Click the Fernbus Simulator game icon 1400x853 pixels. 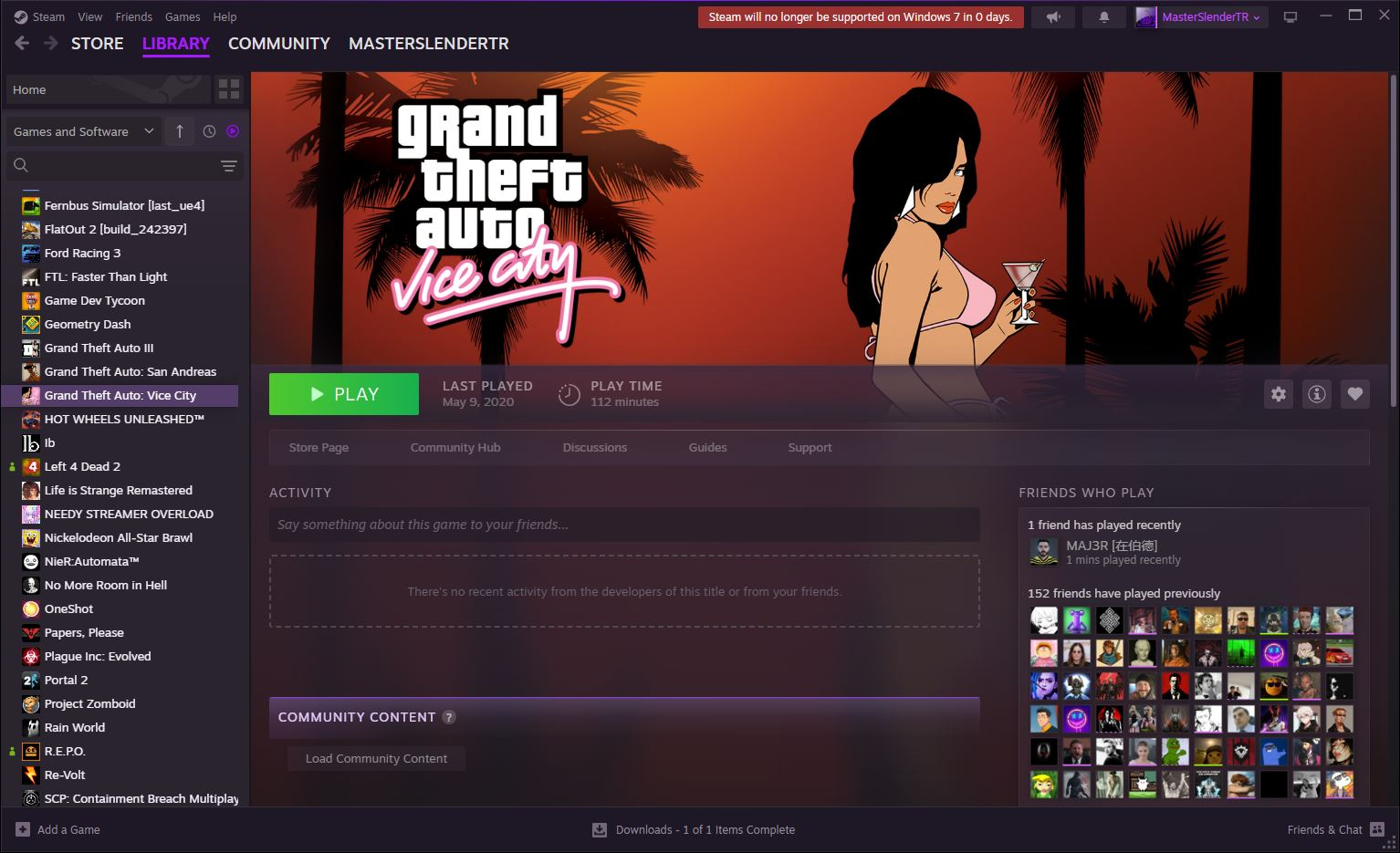click(31, 205)
